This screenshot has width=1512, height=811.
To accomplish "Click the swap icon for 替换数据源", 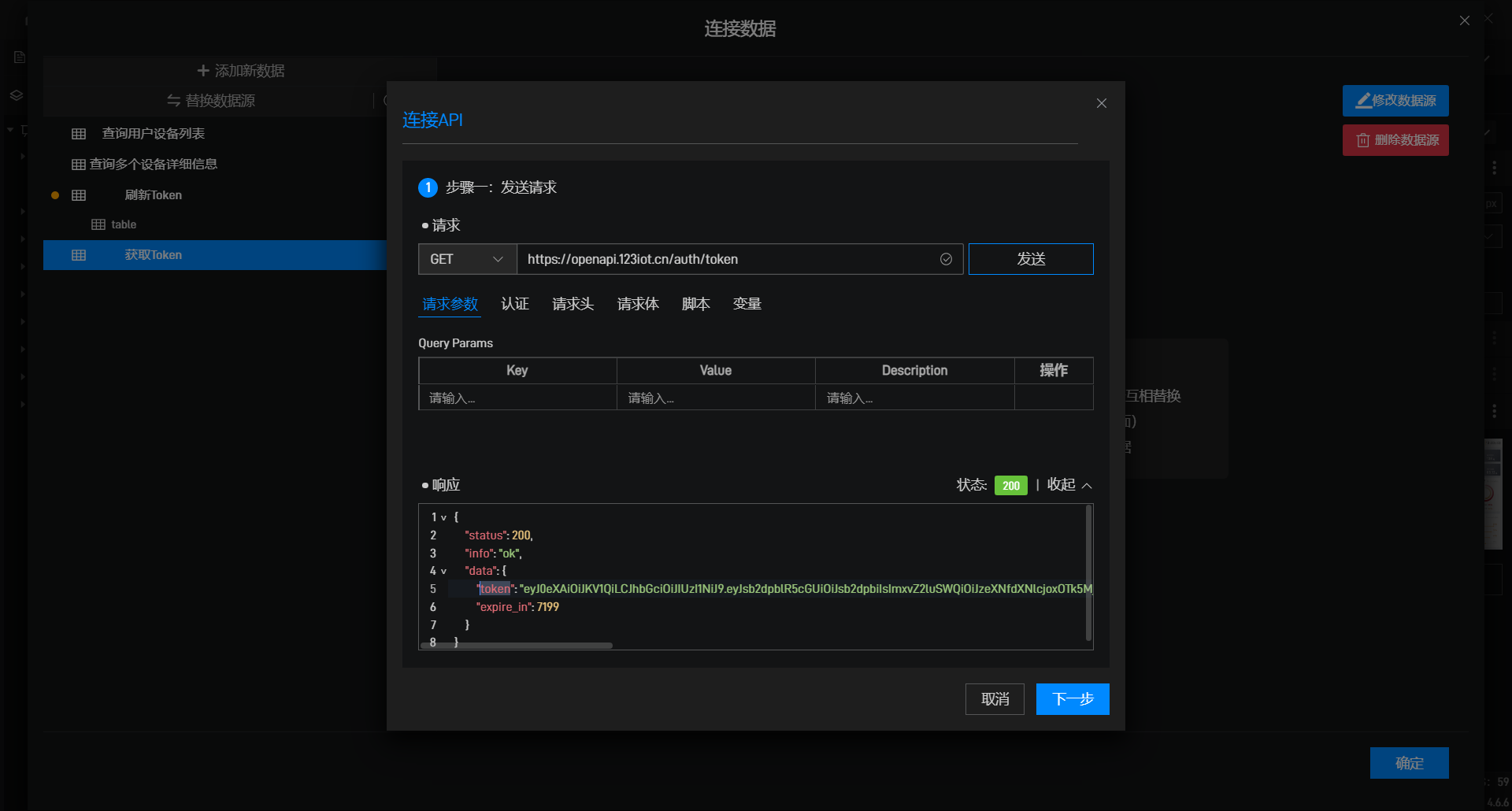I will tap(174, 101).
